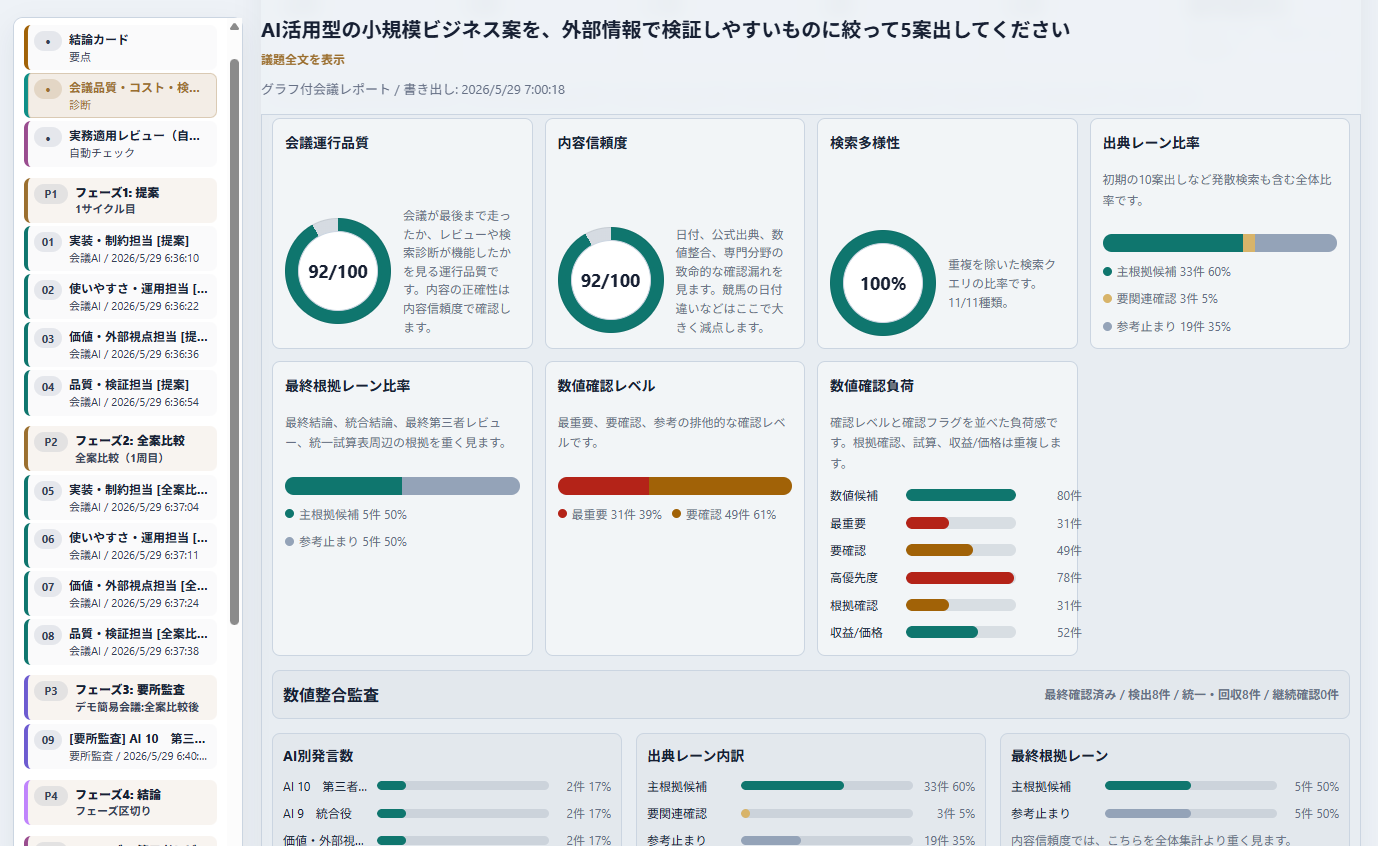Click the 検索多様性 100% donut chart
Image resolution: width=1378 pixels, height=846 pixels.
[883, 283]
